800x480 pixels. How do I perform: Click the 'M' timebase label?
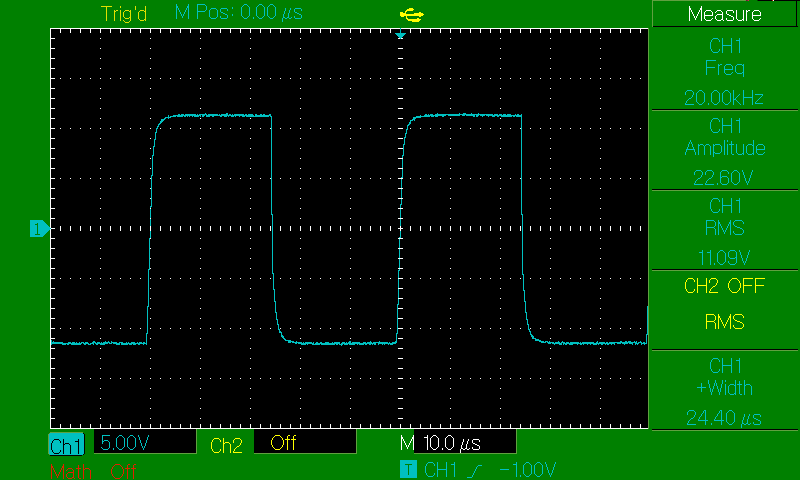(406, 443)
